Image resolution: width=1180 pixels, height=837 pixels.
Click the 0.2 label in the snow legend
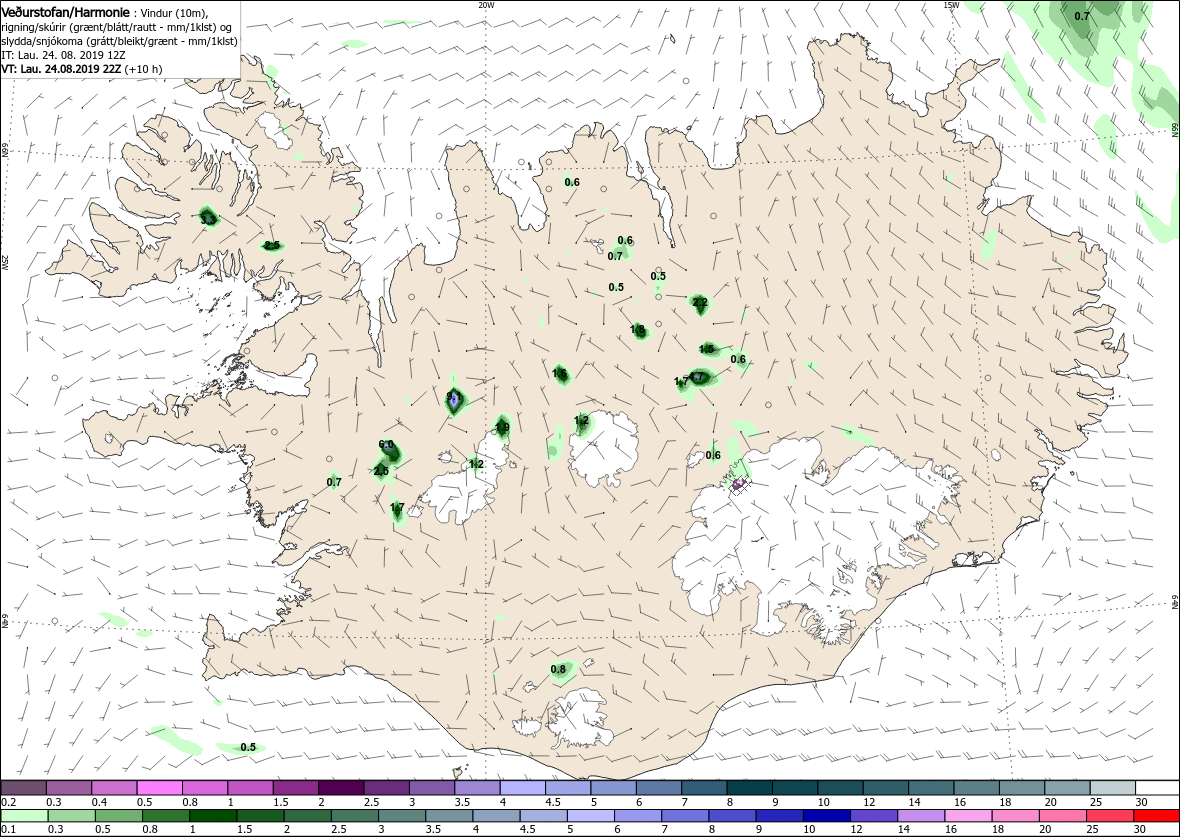9,802
